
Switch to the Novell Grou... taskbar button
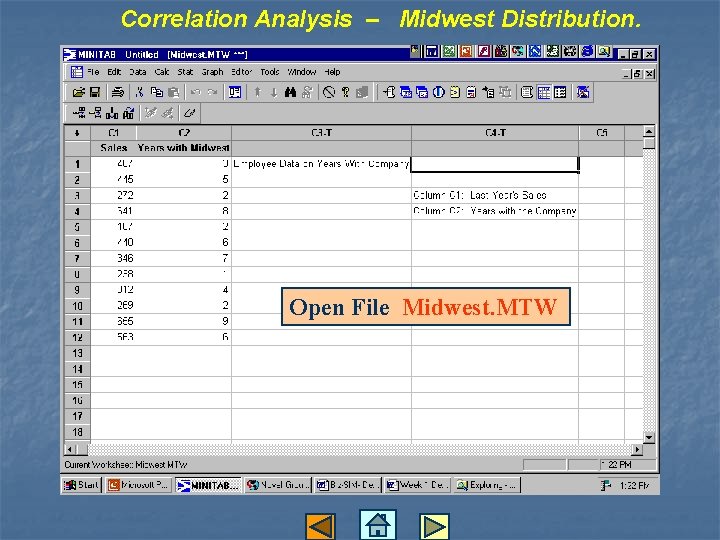pyautogui.click(x=278, y=485)
